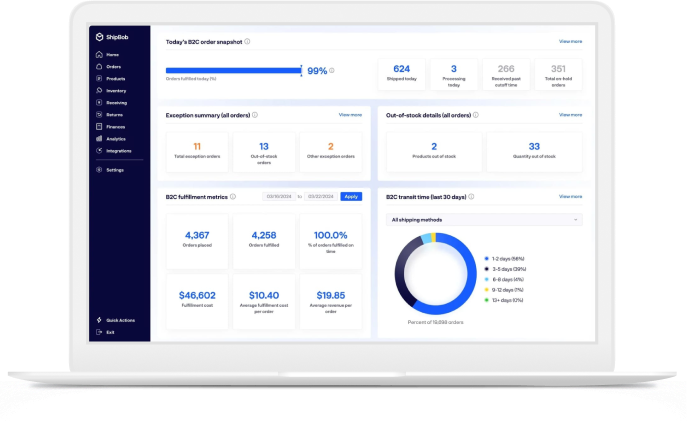
Task: Expand the All shipping methods dropdown
Action: click(x=484, y=220)
